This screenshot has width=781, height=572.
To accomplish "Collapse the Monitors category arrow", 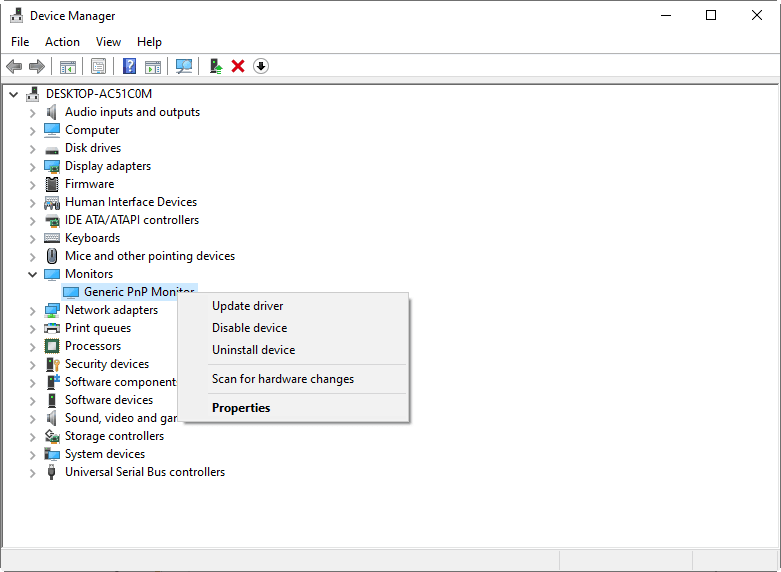I will [x=32, y=274].
